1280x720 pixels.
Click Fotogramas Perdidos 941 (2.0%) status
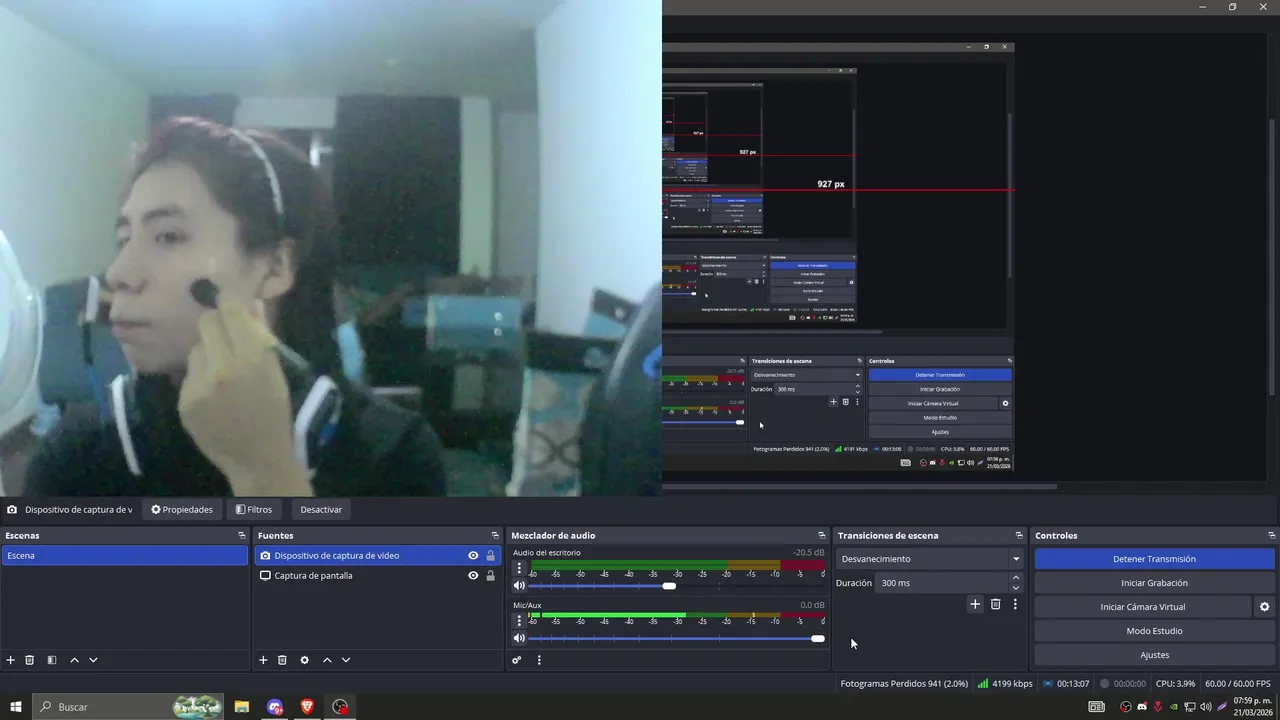pos(904,684)
